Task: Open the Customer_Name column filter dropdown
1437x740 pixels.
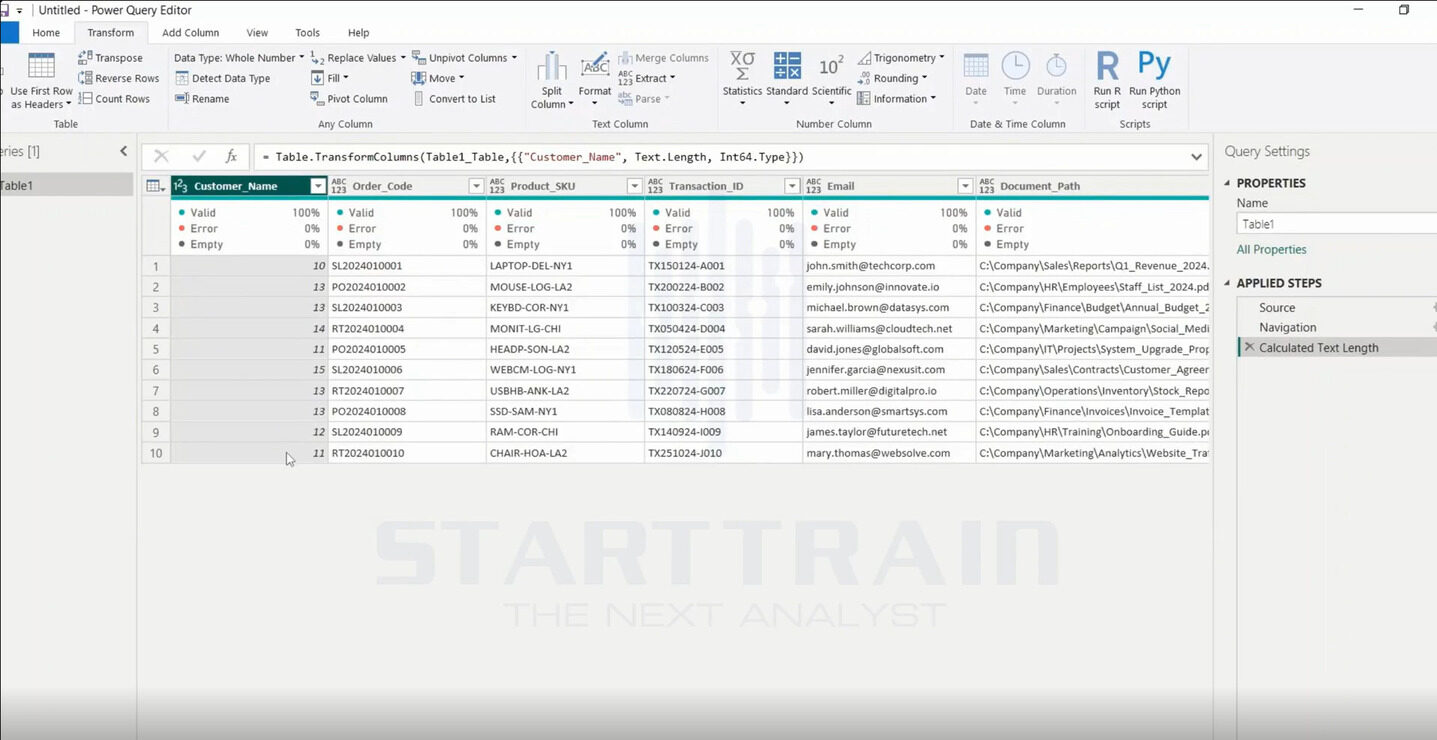Action: [x=318, y=186]
